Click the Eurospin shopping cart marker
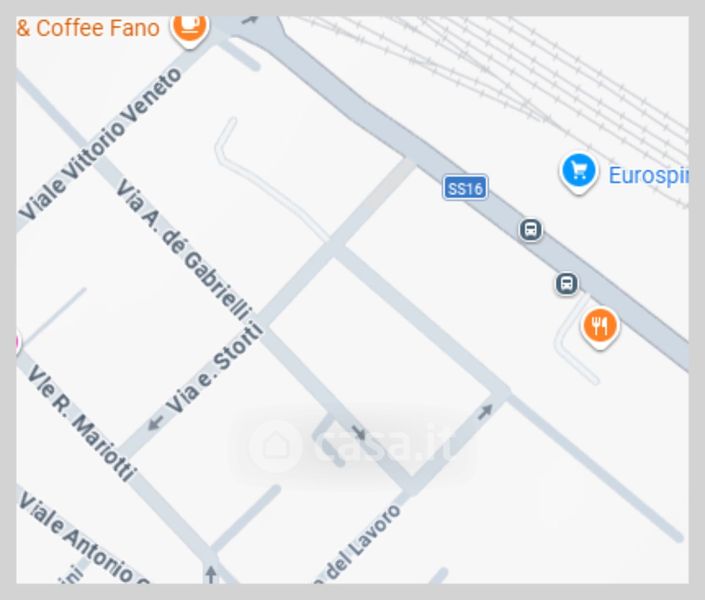Viewport: 705px width, 600px height. [x=579, y=173]
